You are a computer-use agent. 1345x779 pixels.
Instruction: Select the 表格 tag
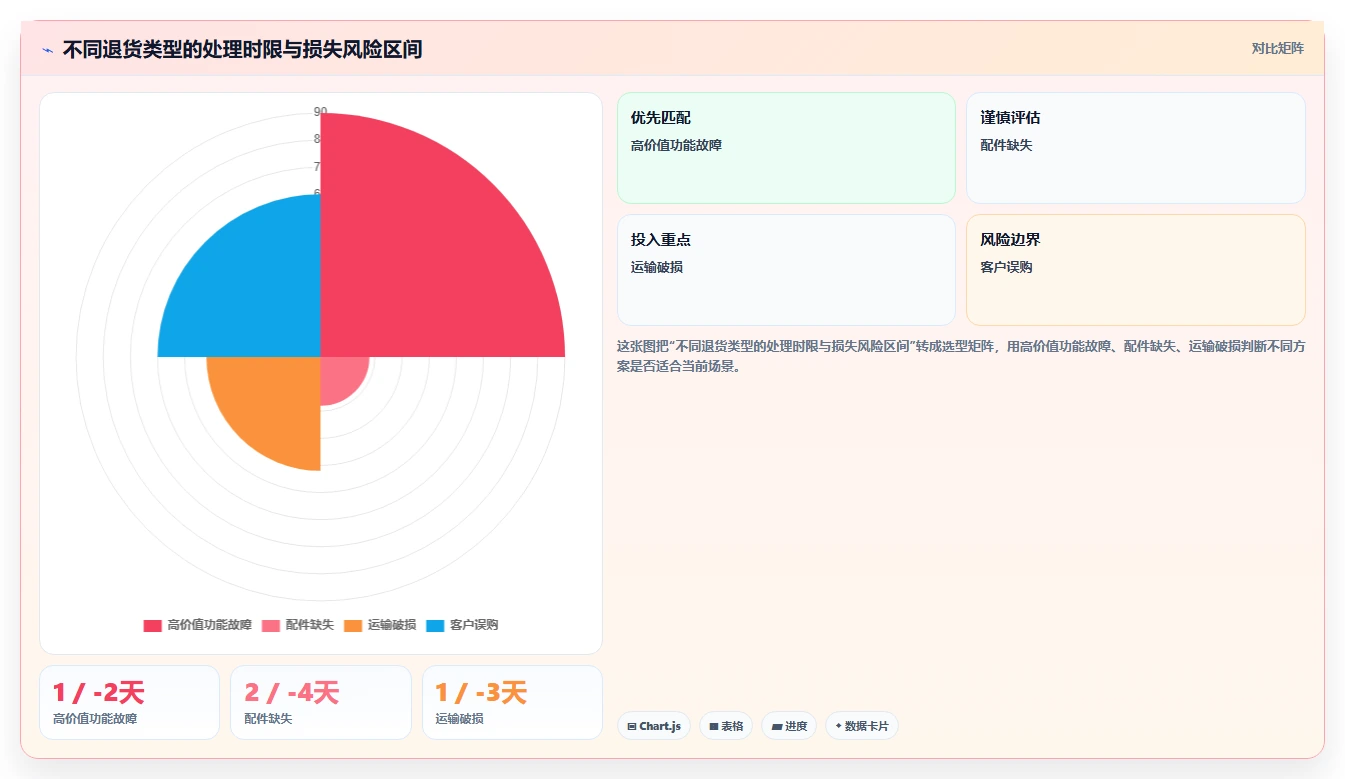coord(726,726)
